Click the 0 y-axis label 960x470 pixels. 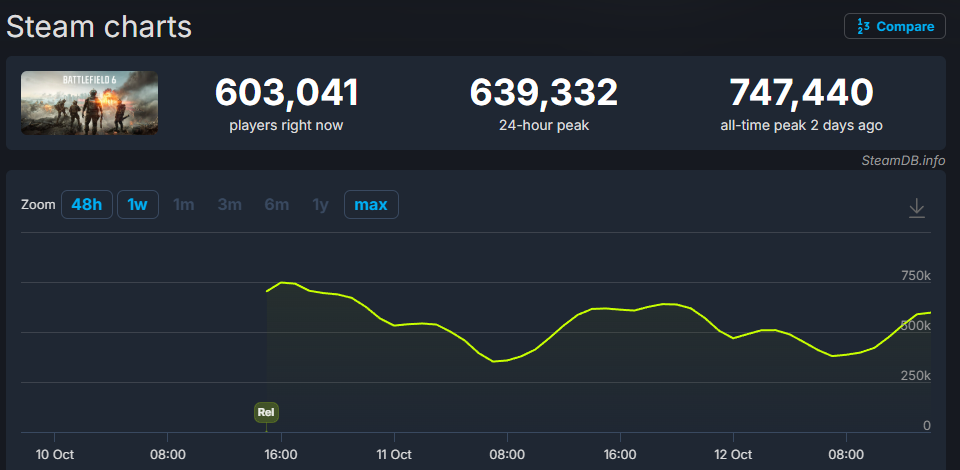click(x=927, y=425)
